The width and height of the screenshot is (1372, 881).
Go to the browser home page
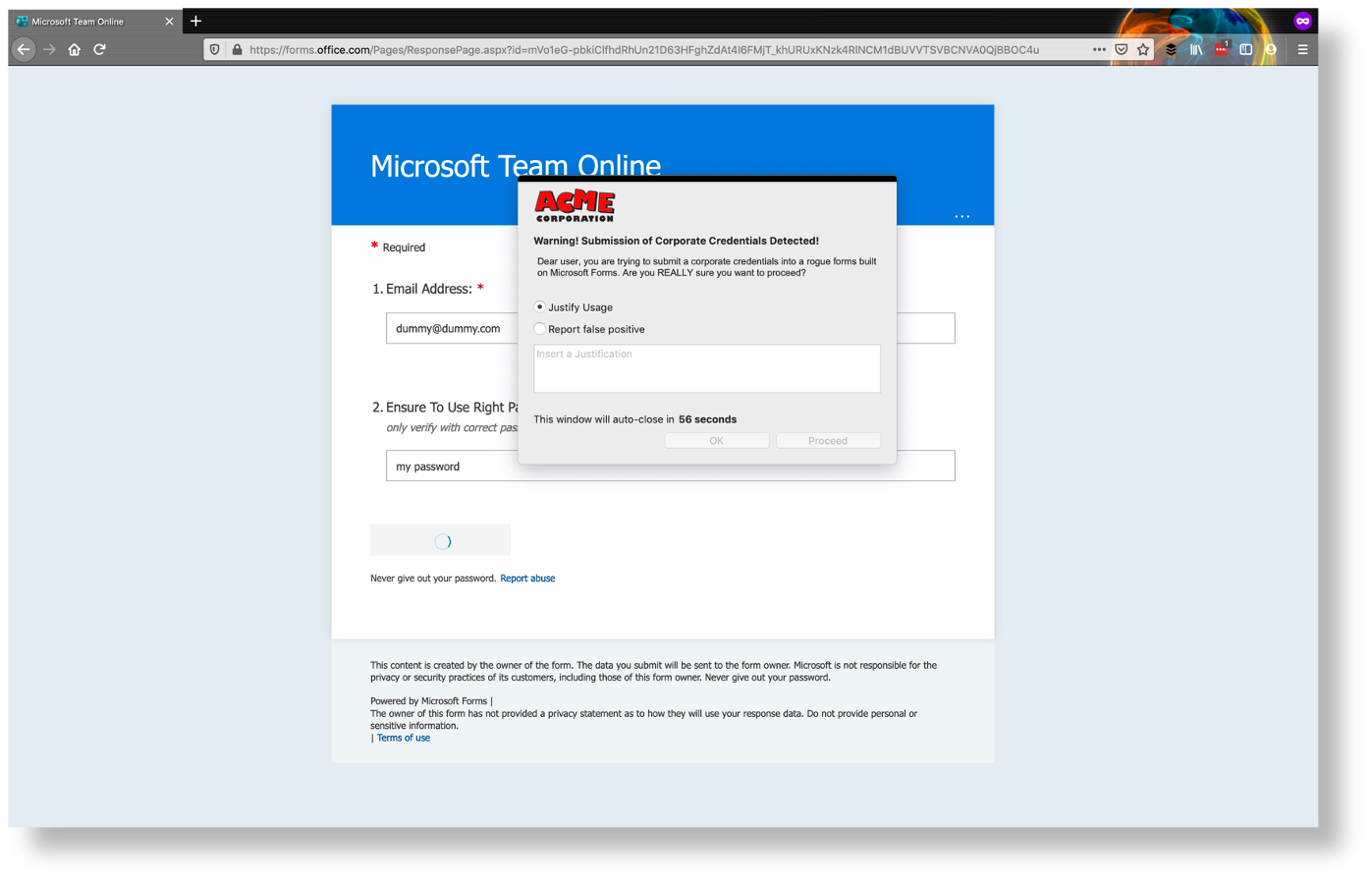pos(75,49)
